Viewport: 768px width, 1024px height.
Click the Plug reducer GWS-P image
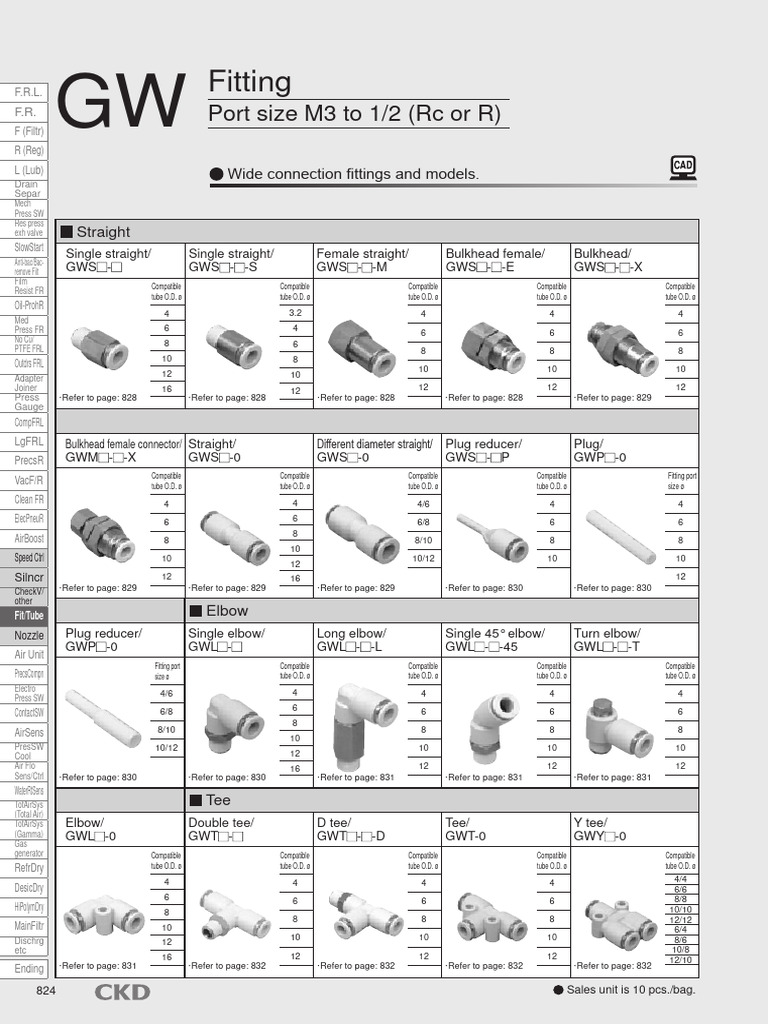[493, 536]
